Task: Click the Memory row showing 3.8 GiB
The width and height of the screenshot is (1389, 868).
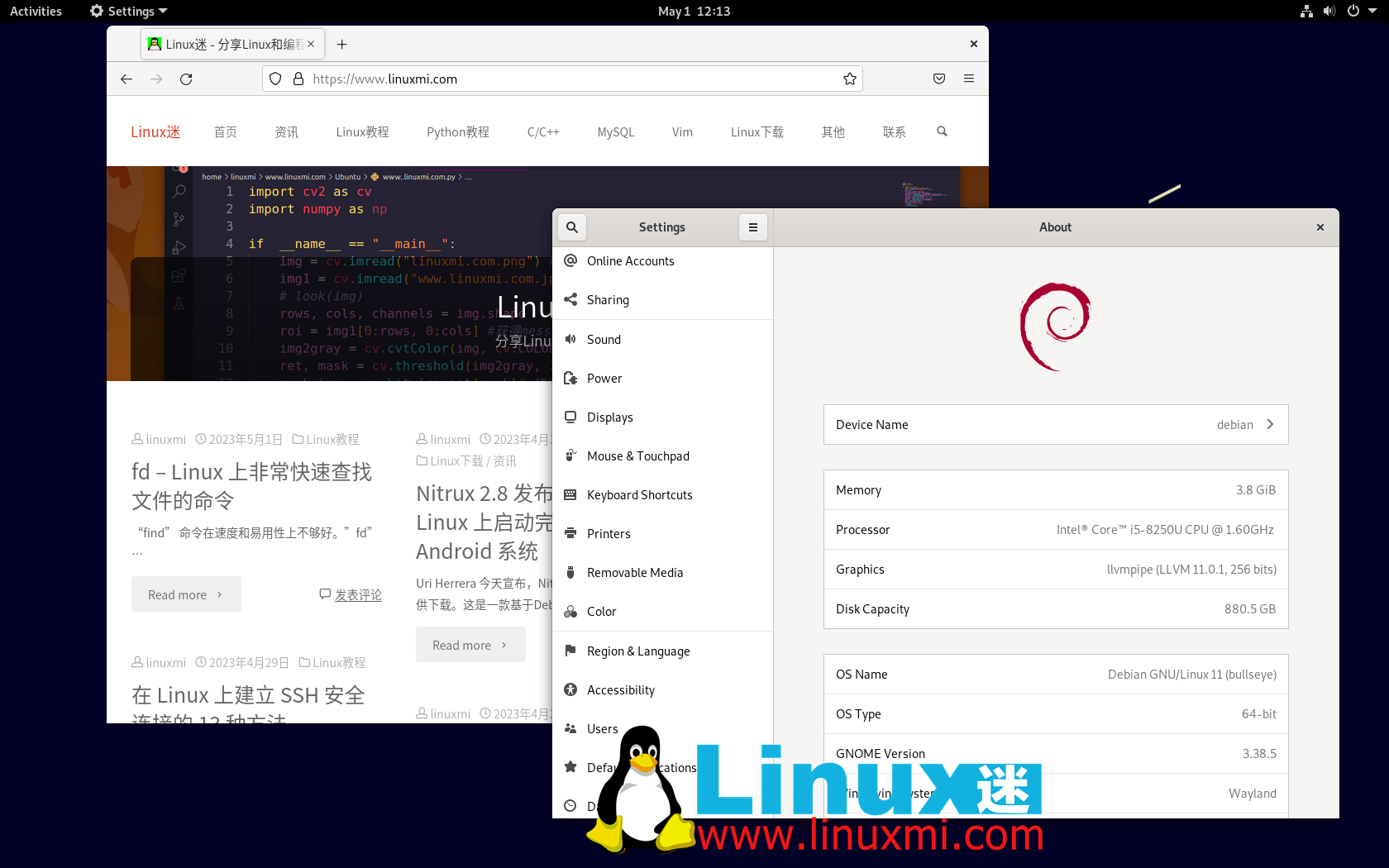Action: coord(1056,490)
